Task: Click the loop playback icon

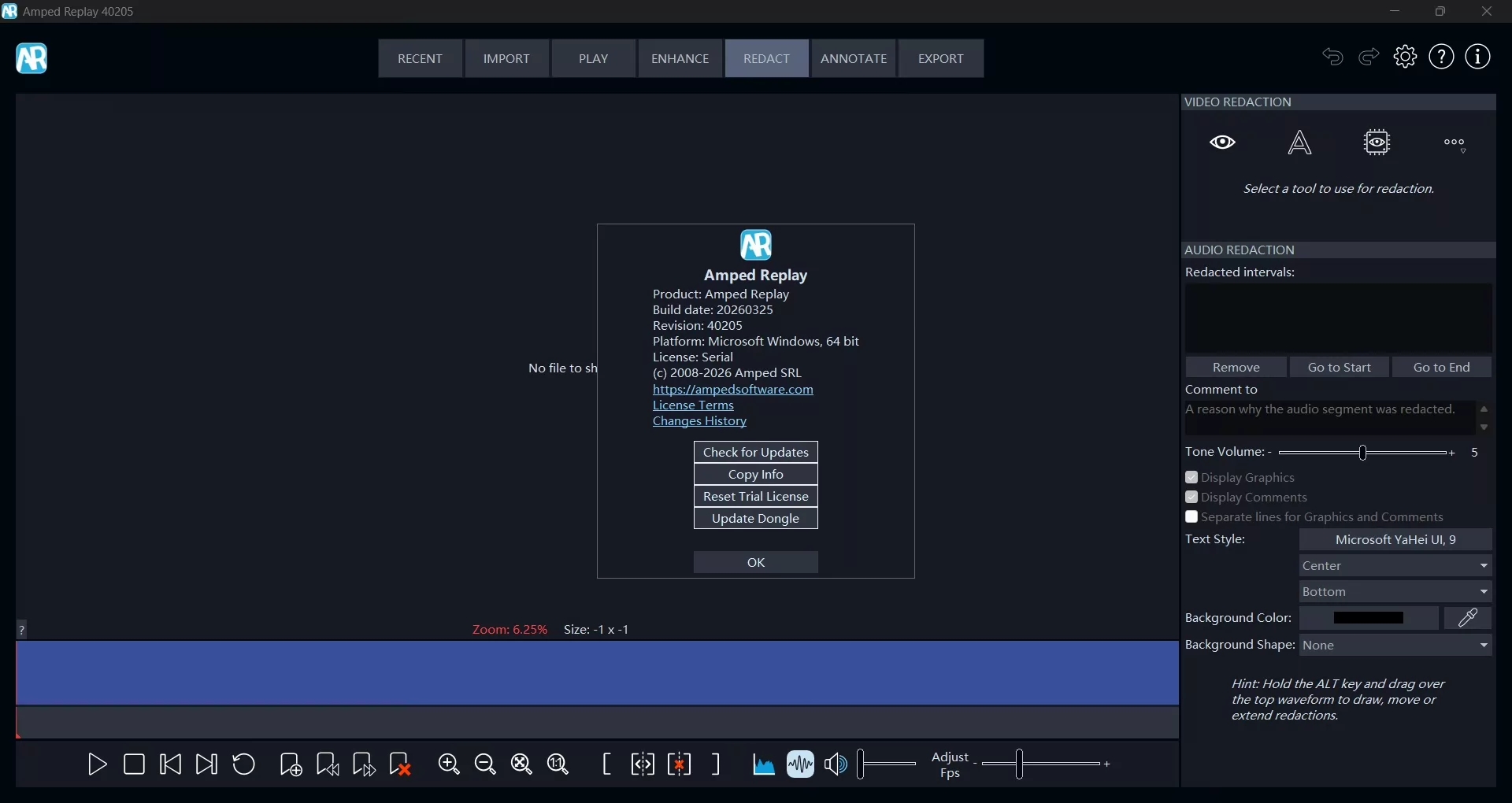Action: point(244,764)
